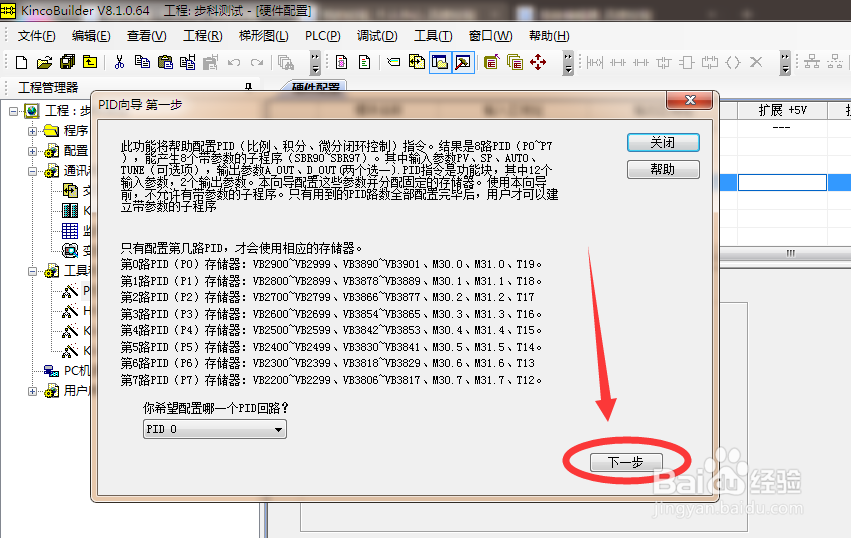Expand the 程序 tree folder

tap(33, 131)
